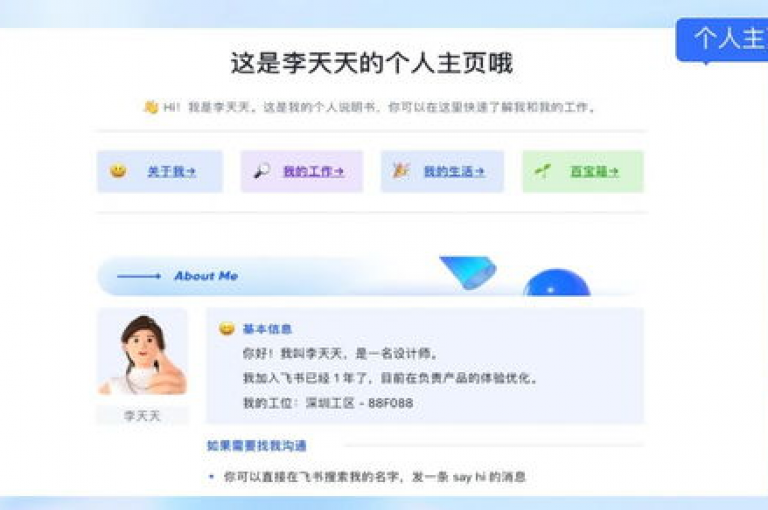Click the seedling icon beside 百宝箱
The image size is (768, 510).
(x=543, y=171)
